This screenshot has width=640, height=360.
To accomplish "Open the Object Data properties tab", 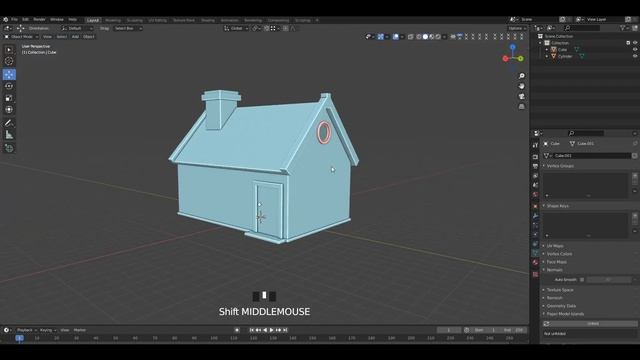I will tap(535, 253).
